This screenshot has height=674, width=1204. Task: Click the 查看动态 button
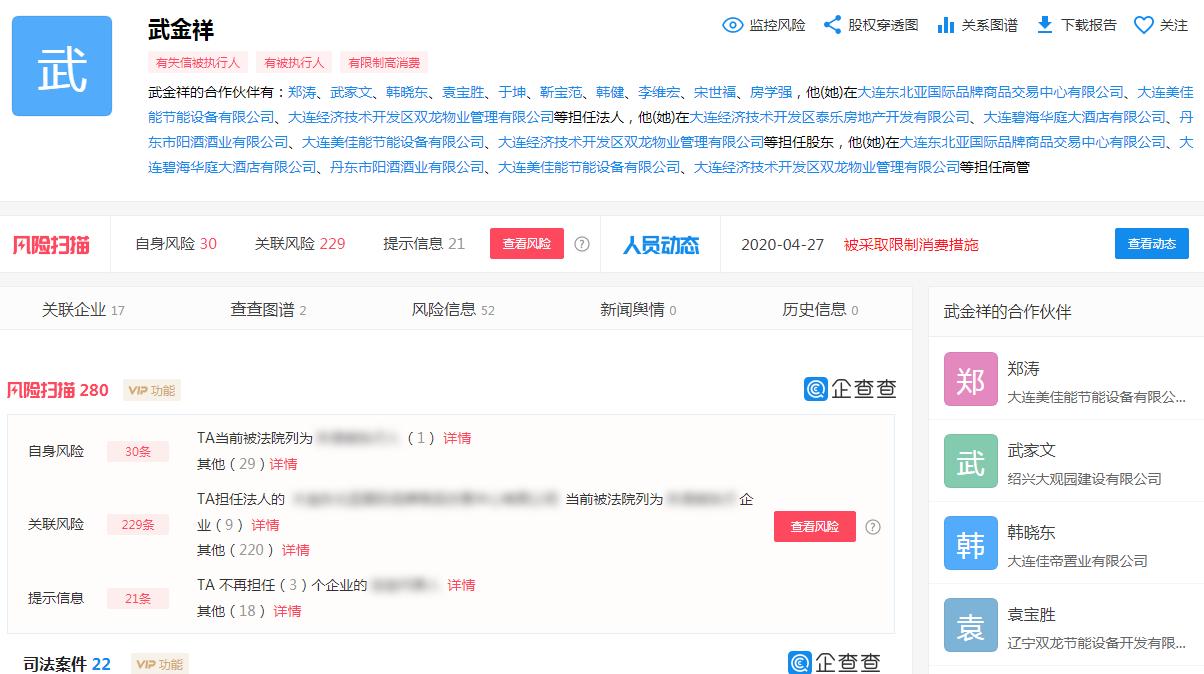pos(1151,243)
